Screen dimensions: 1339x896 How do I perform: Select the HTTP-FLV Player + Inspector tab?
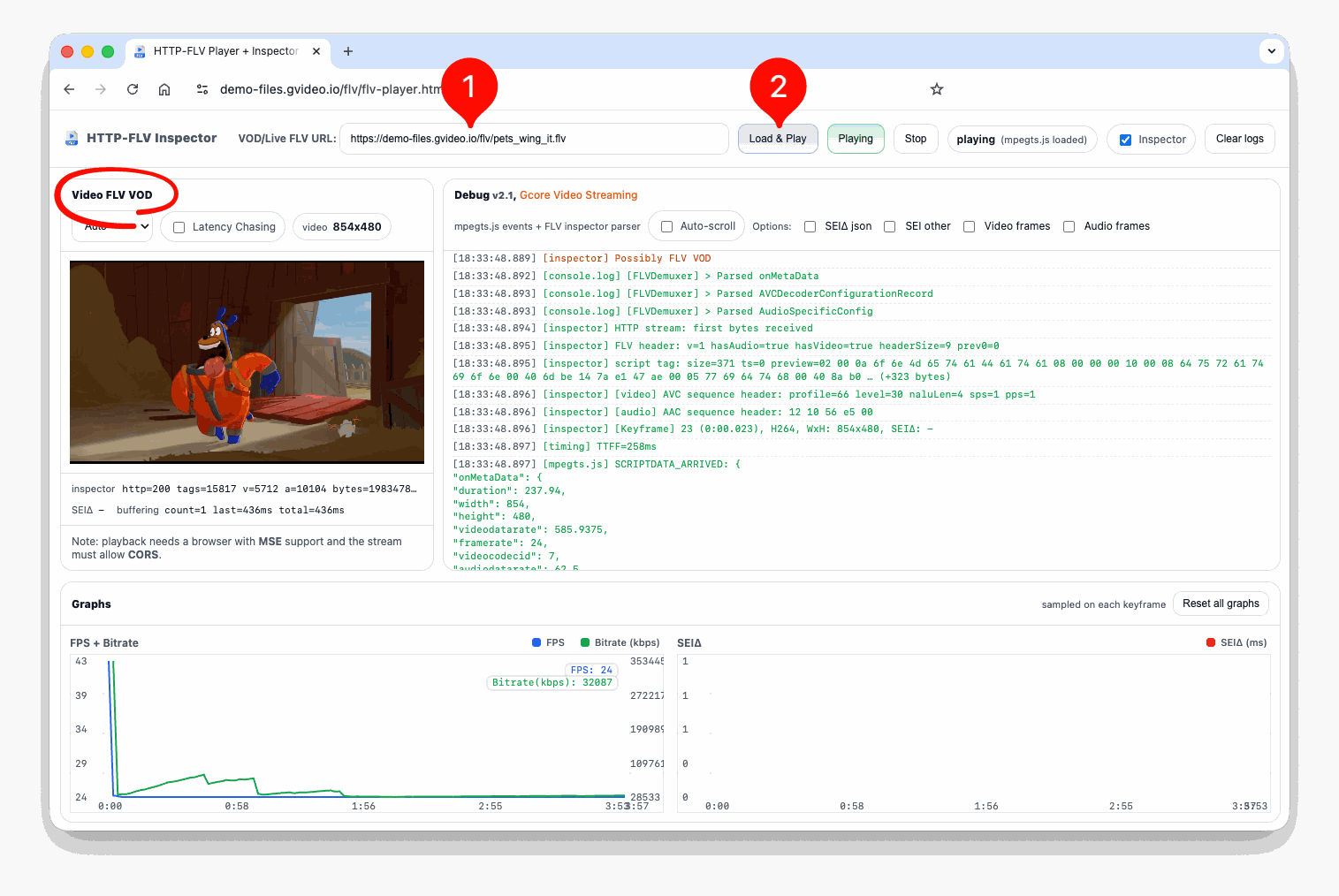pos(226,51)
